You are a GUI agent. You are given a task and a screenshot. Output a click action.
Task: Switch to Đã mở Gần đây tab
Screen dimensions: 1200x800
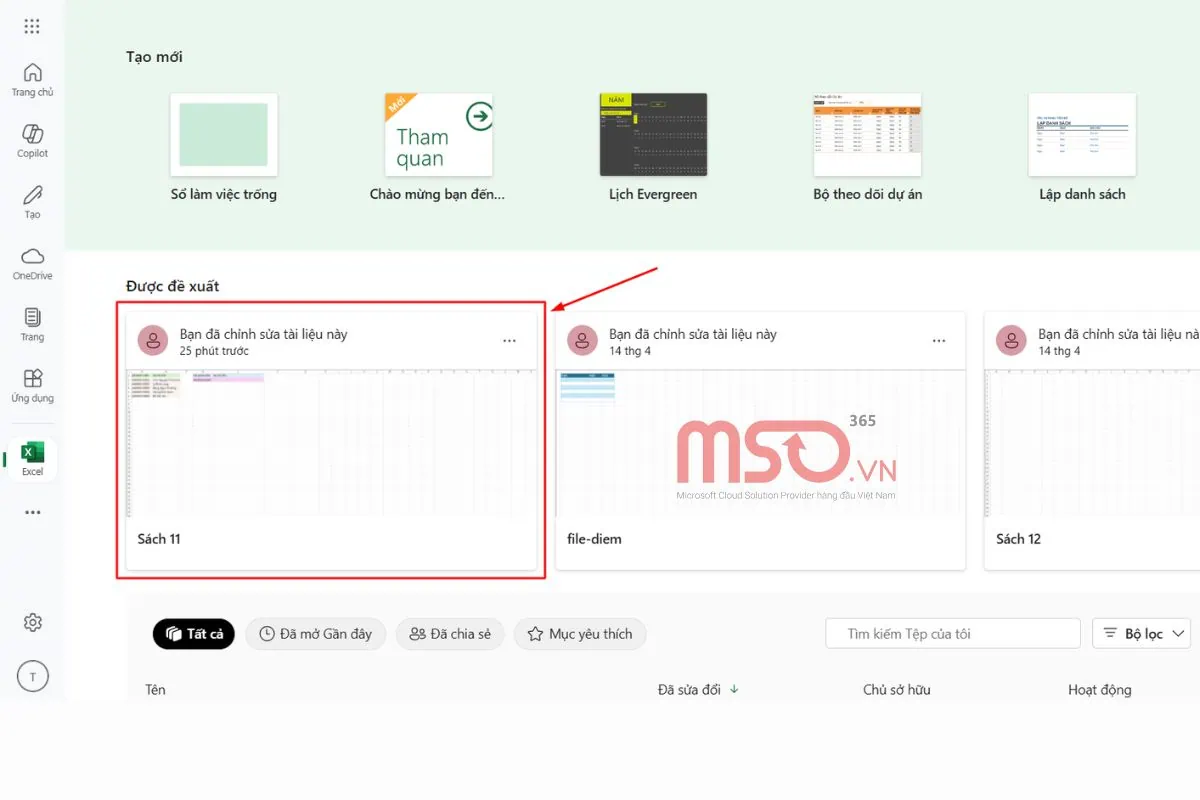coord(315,634)
